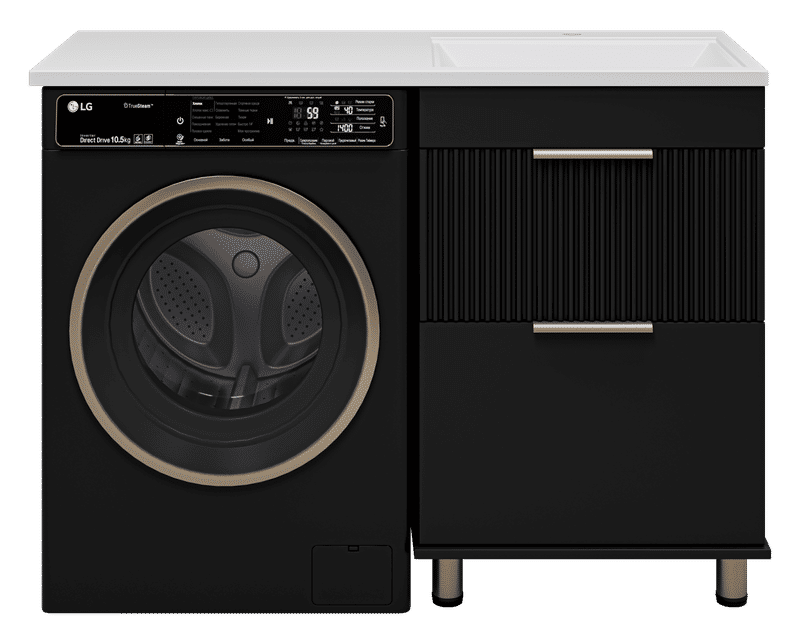800x644 pixels.
Task: Click the left cabinet leg
Action: (447, 582)
